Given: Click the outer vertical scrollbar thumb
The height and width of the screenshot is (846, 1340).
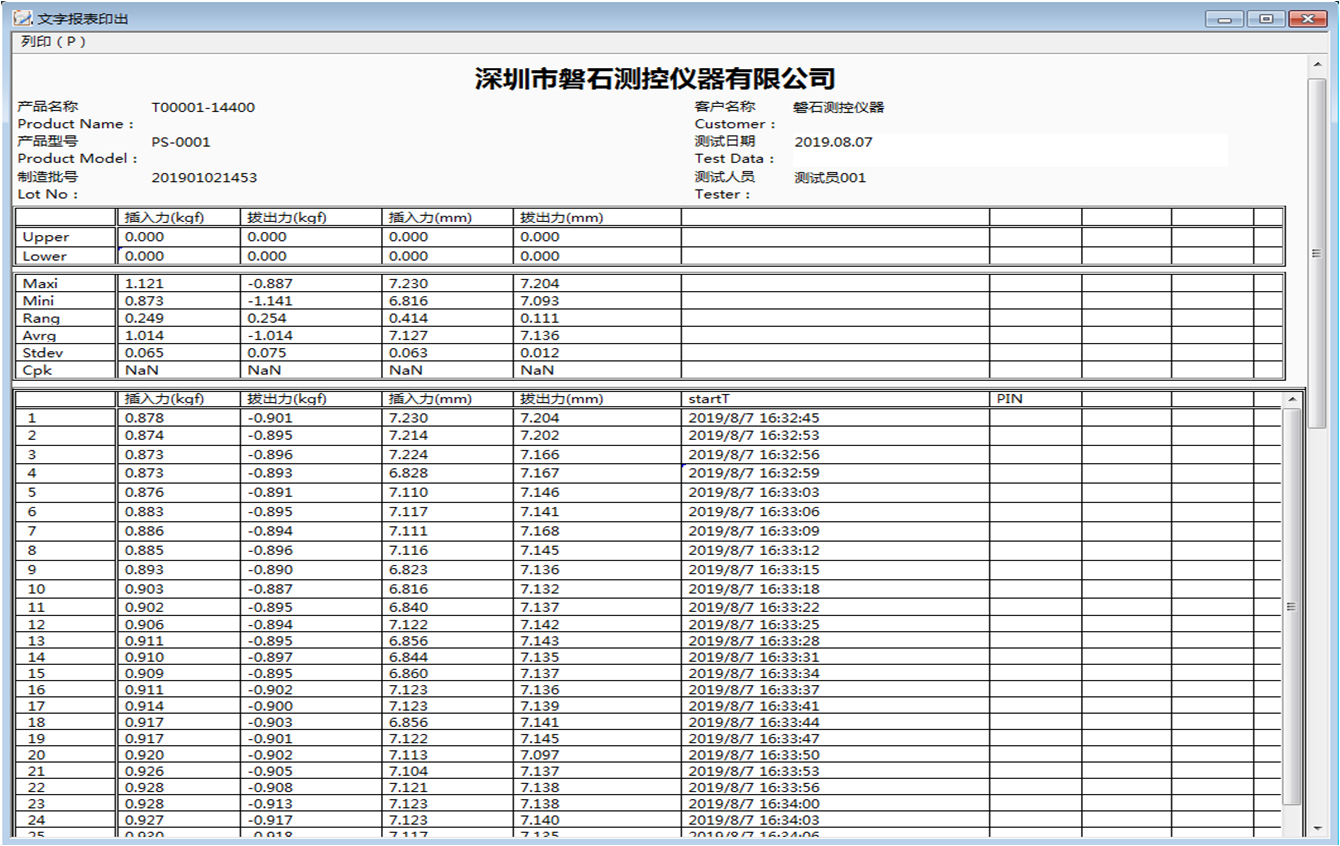Looking at the screenshot, I should 1317,250.
